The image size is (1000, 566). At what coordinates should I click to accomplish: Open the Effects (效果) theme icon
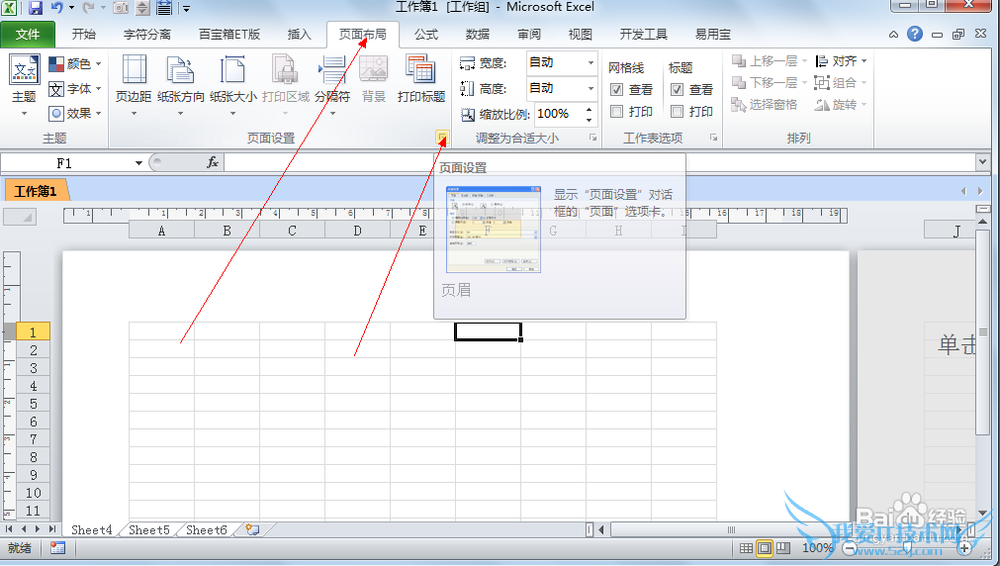(x=56, y=114)
